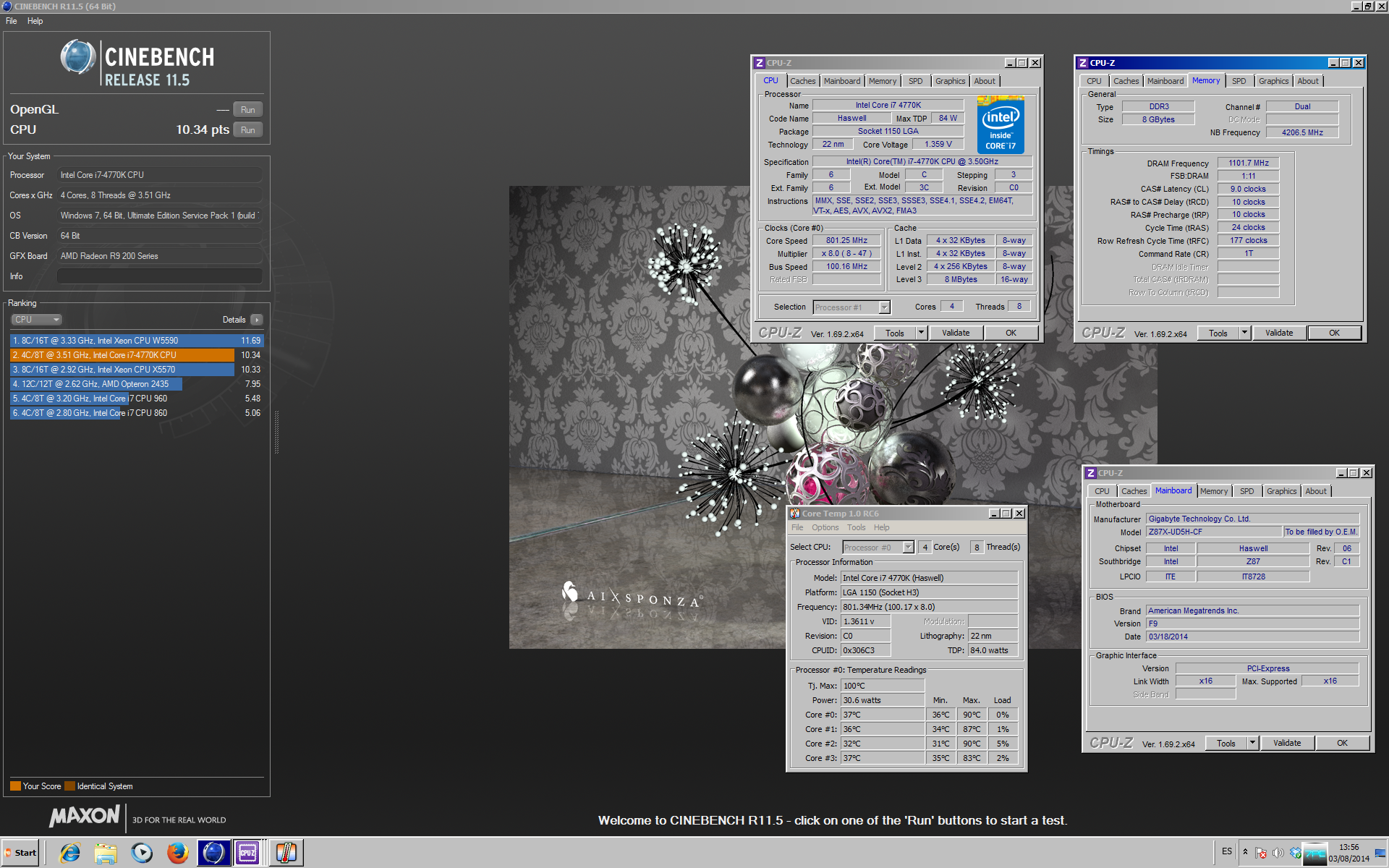Image resolution: width=1389 pixels, height=868 pixels.
Task: Open About tab in CPU-Z Memory window
Action: point(1308,81)
